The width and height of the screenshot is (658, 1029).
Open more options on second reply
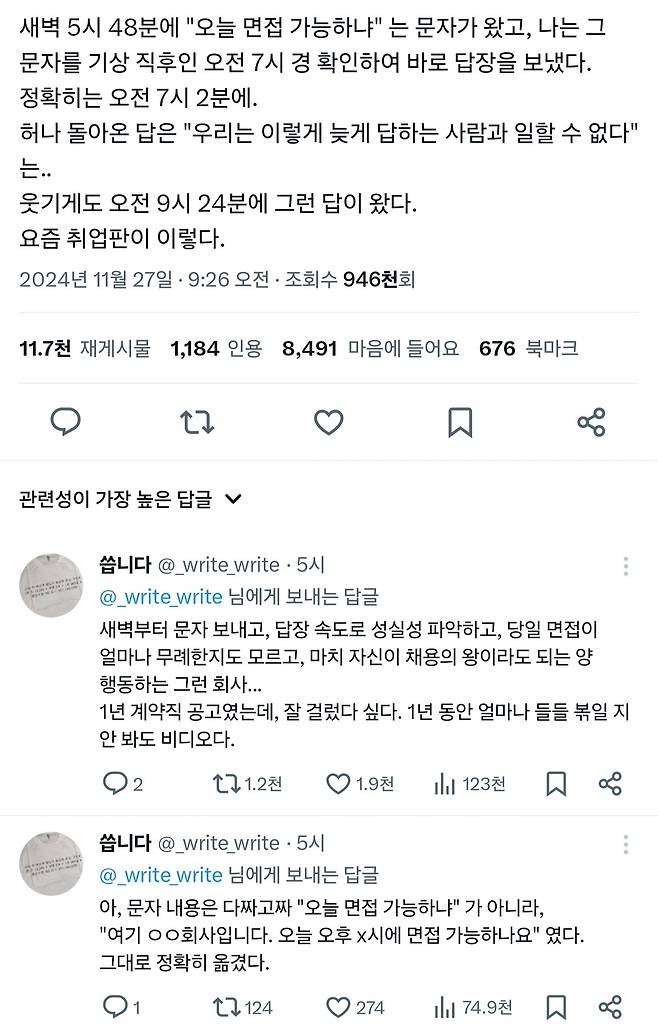[626, 845]
